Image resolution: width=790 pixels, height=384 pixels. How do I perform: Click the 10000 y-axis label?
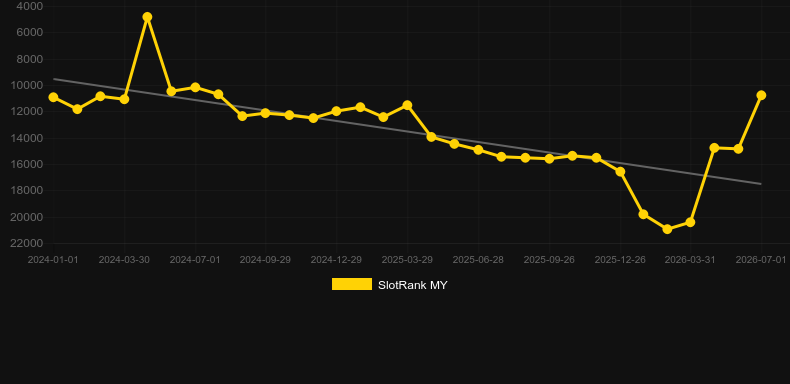[27, 86]
